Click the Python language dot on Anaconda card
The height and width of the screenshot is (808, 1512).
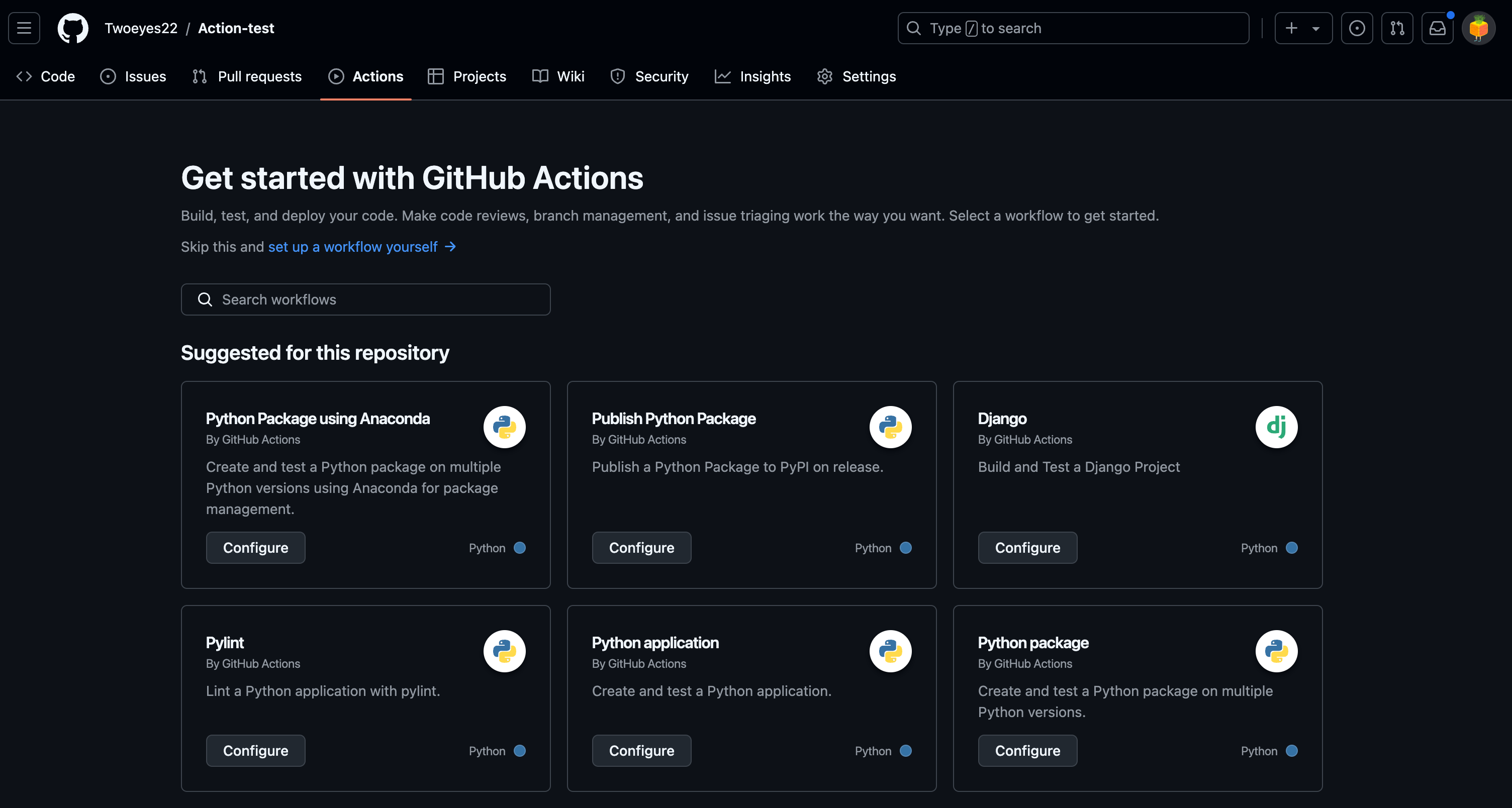point(519,548)
